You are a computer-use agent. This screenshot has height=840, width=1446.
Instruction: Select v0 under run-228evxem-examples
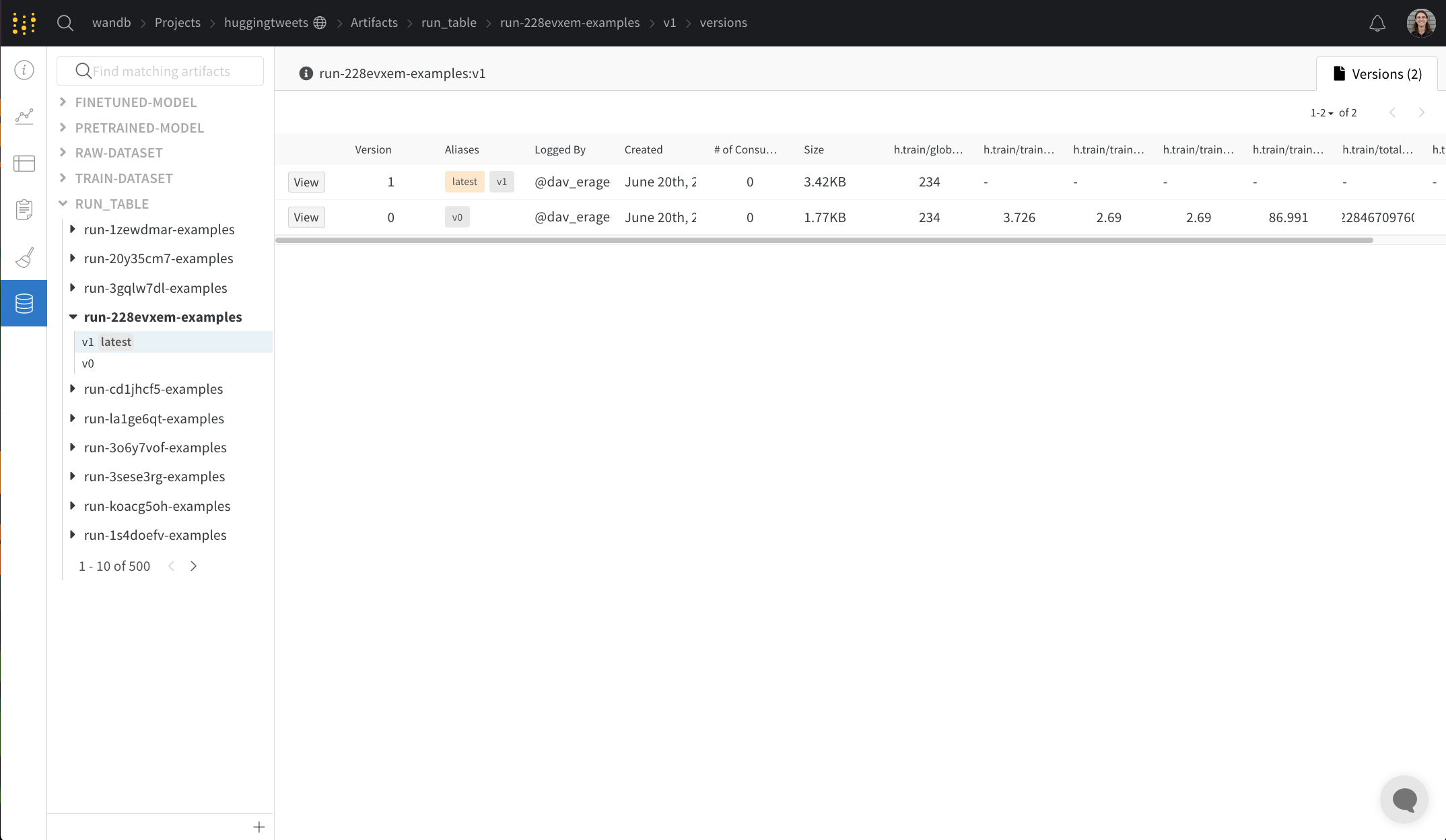point(88,363)
